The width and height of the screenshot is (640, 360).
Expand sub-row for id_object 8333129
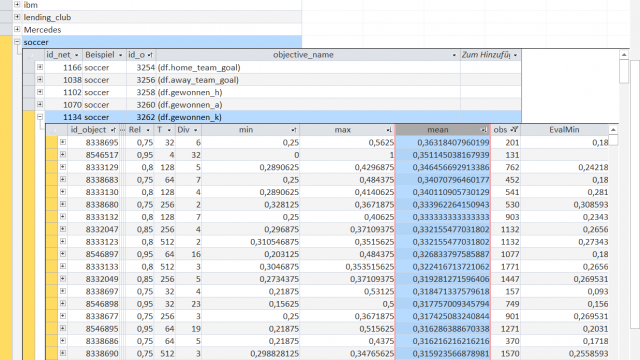click(62, 167)
